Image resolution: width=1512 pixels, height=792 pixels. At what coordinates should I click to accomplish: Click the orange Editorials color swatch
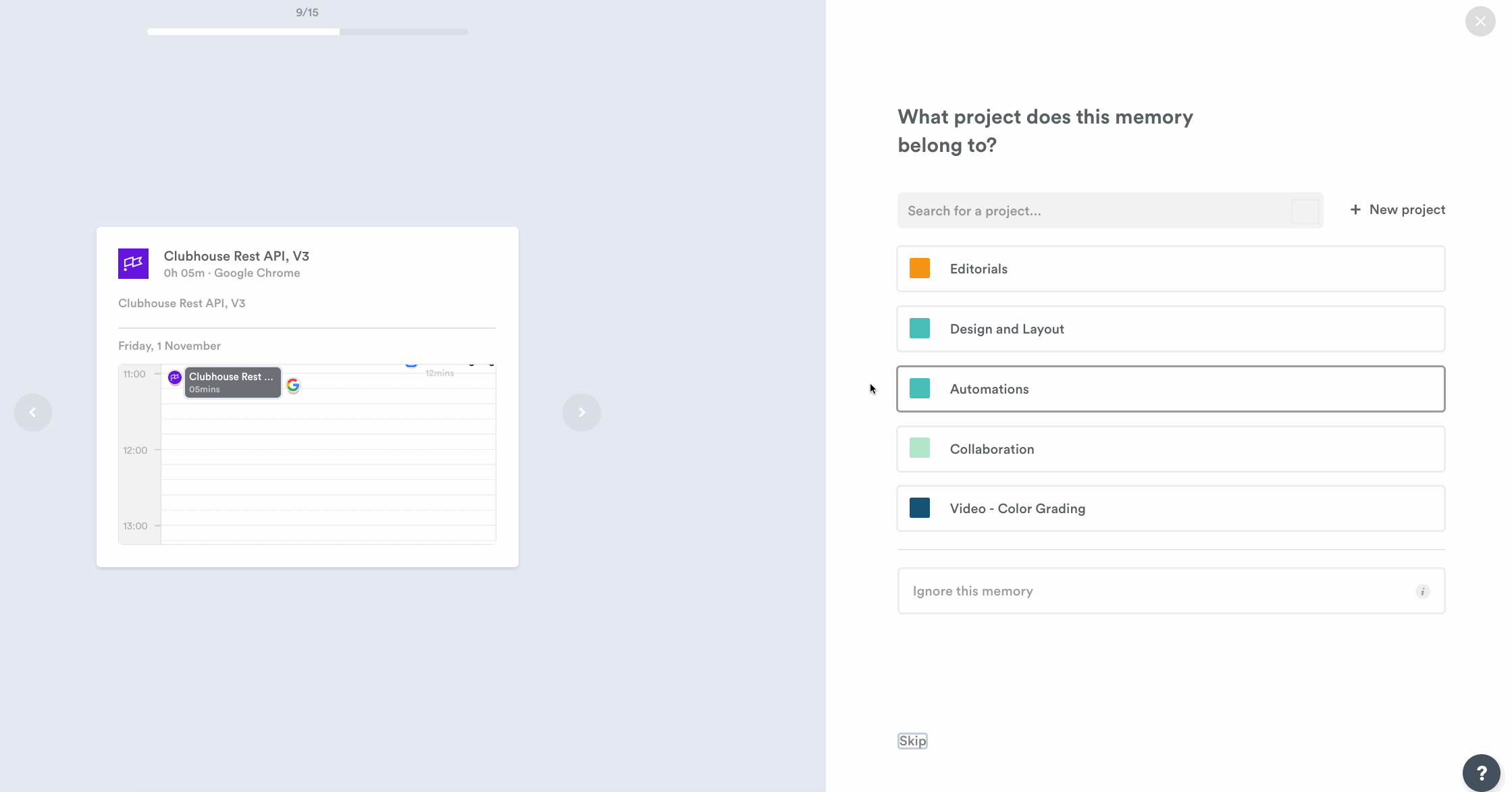pos(919,269)
